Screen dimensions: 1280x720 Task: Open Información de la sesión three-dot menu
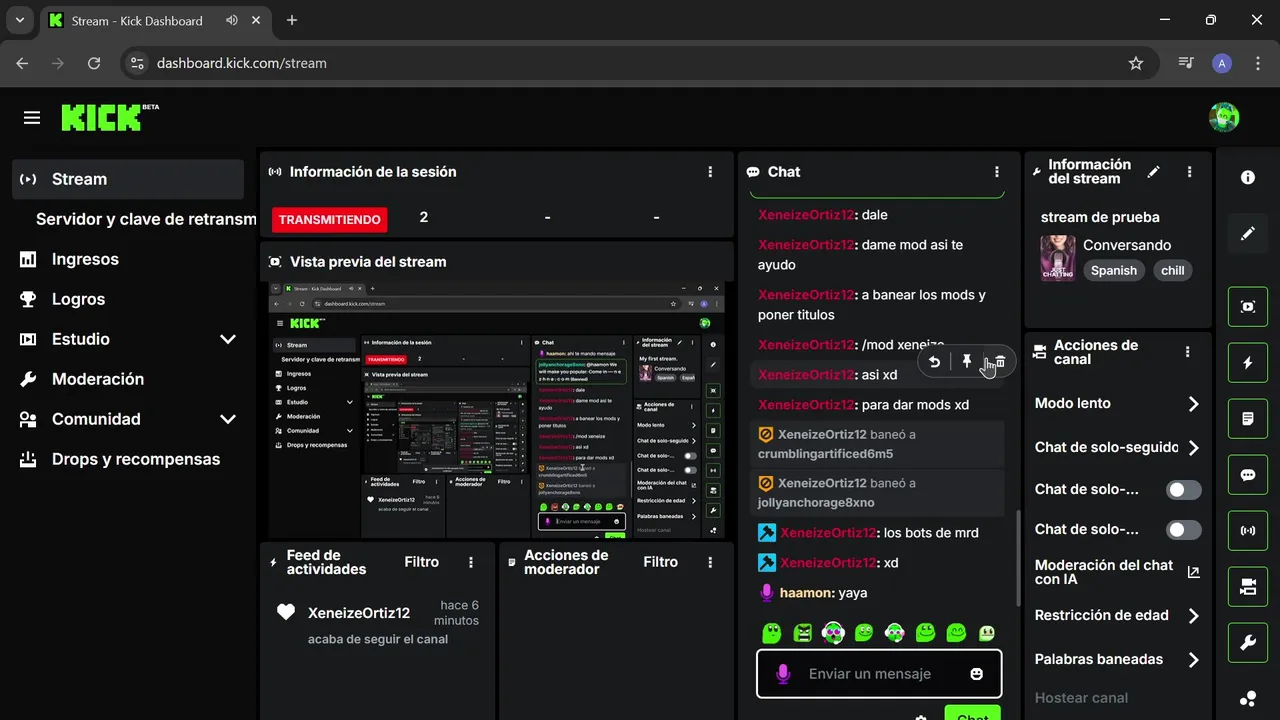pyautogui.click(x=710, y=172)
